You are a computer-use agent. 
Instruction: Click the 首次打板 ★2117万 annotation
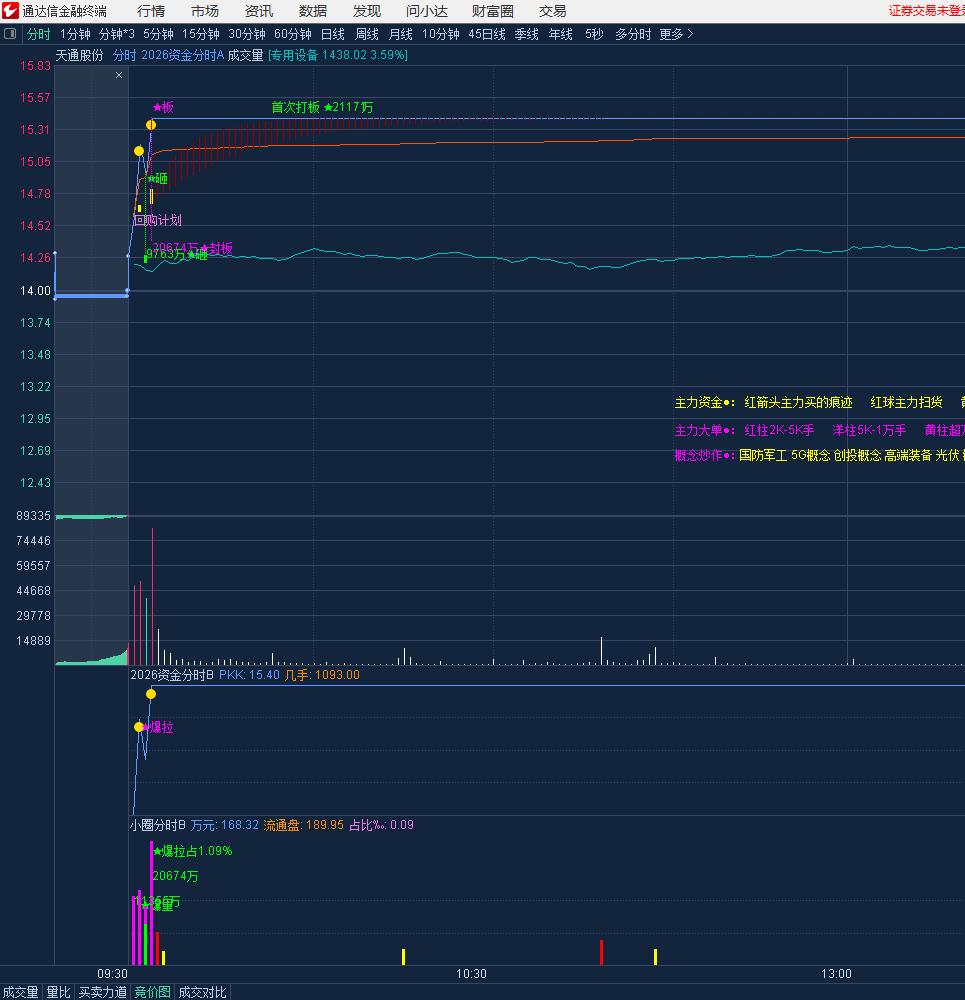point(322,107)
